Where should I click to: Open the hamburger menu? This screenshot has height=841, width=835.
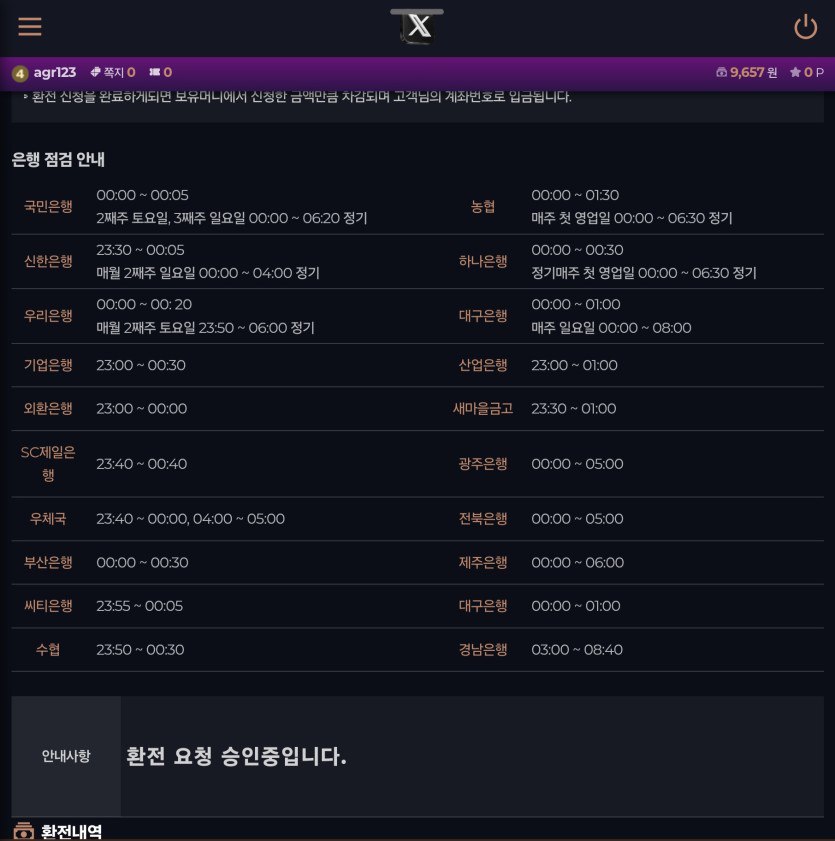(x=30, y=27)
